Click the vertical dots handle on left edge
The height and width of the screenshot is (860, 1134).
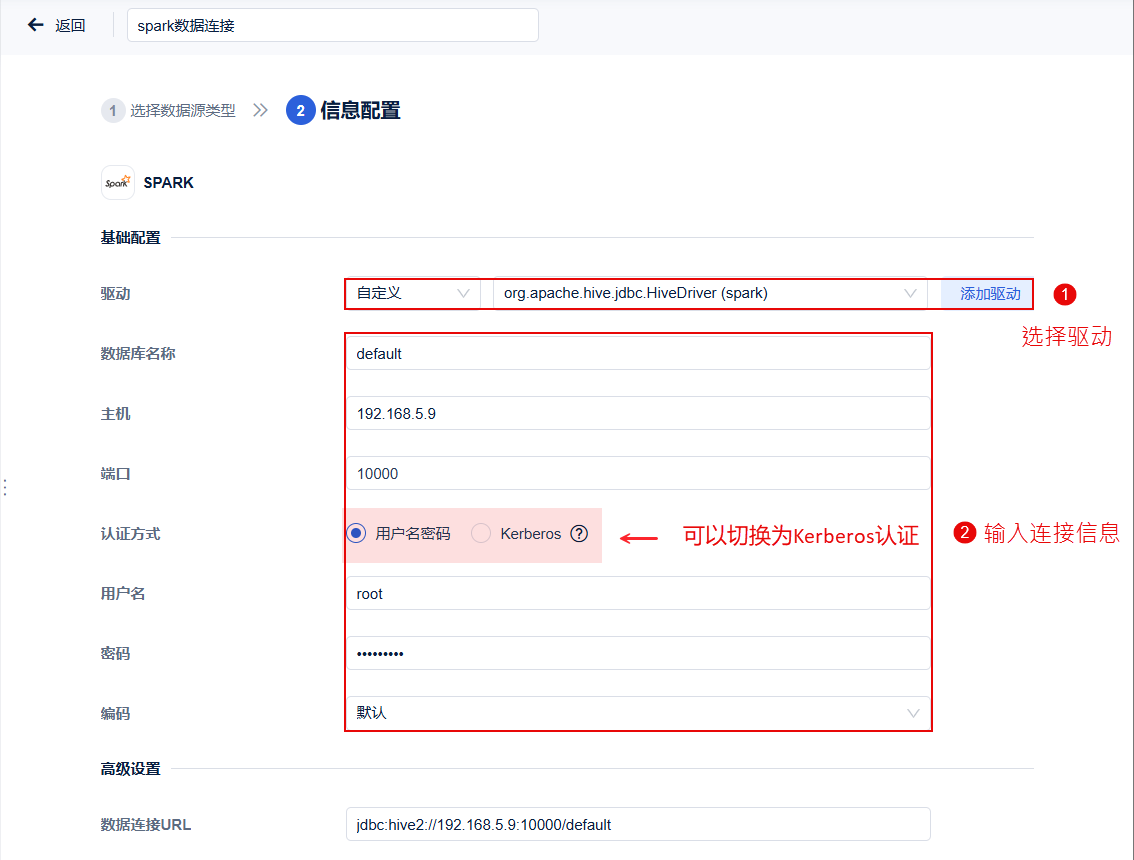coord(5,487)
